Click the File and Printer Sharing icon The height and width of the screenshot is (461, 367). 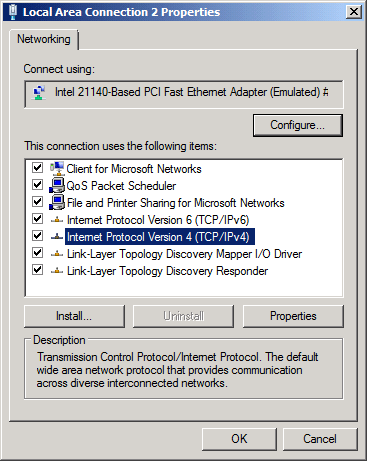coord(57,202)
